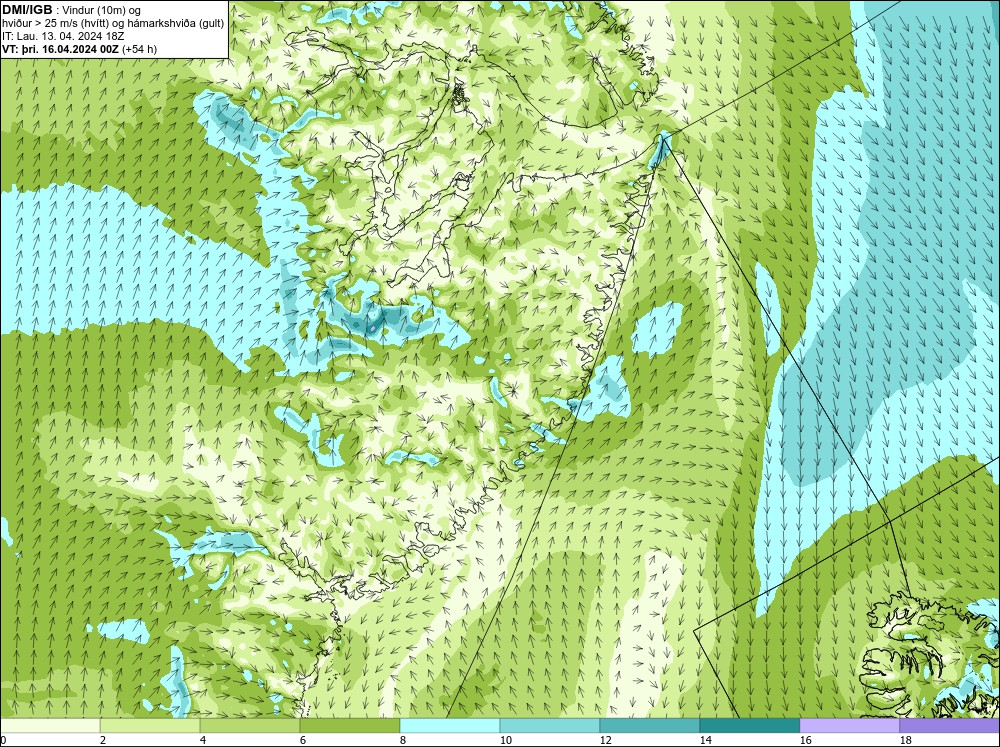Click the '(+54 h)' forecast offset text
Screen dimensions: 1000x747
pyautogui.click(x=139, y=48)
